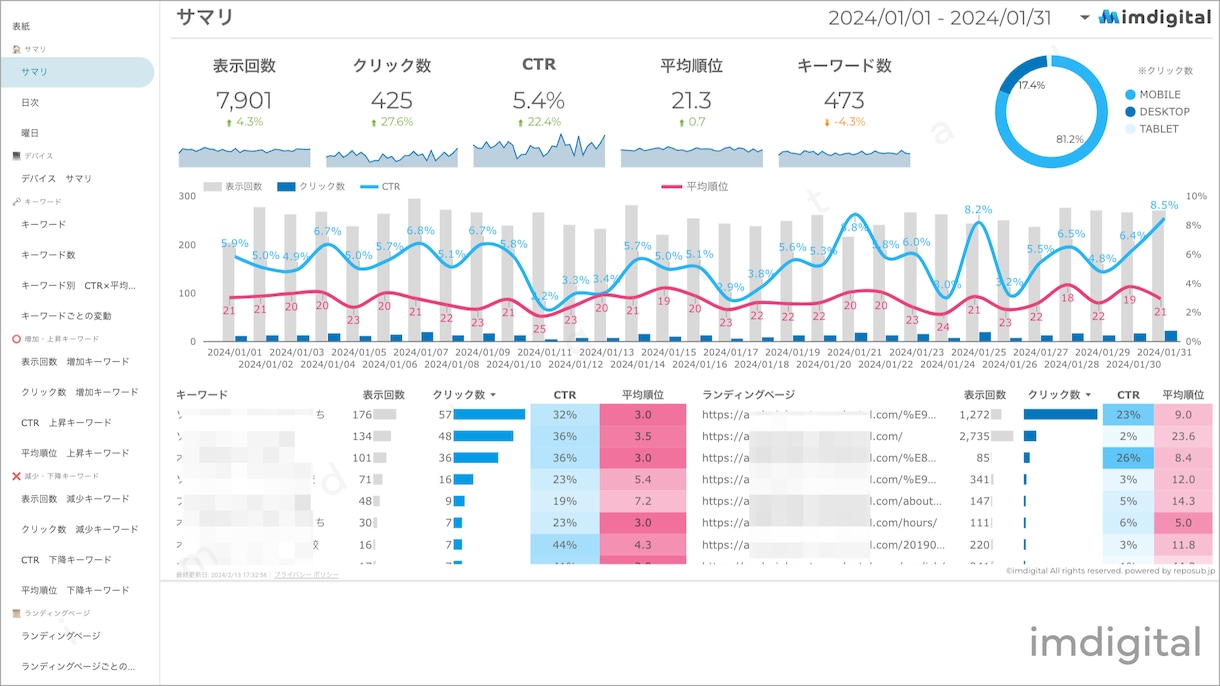Open 平均順位 上昇キーワード page
The width and height of the screenshot is (1220, 686).
(x=76, y=453)
